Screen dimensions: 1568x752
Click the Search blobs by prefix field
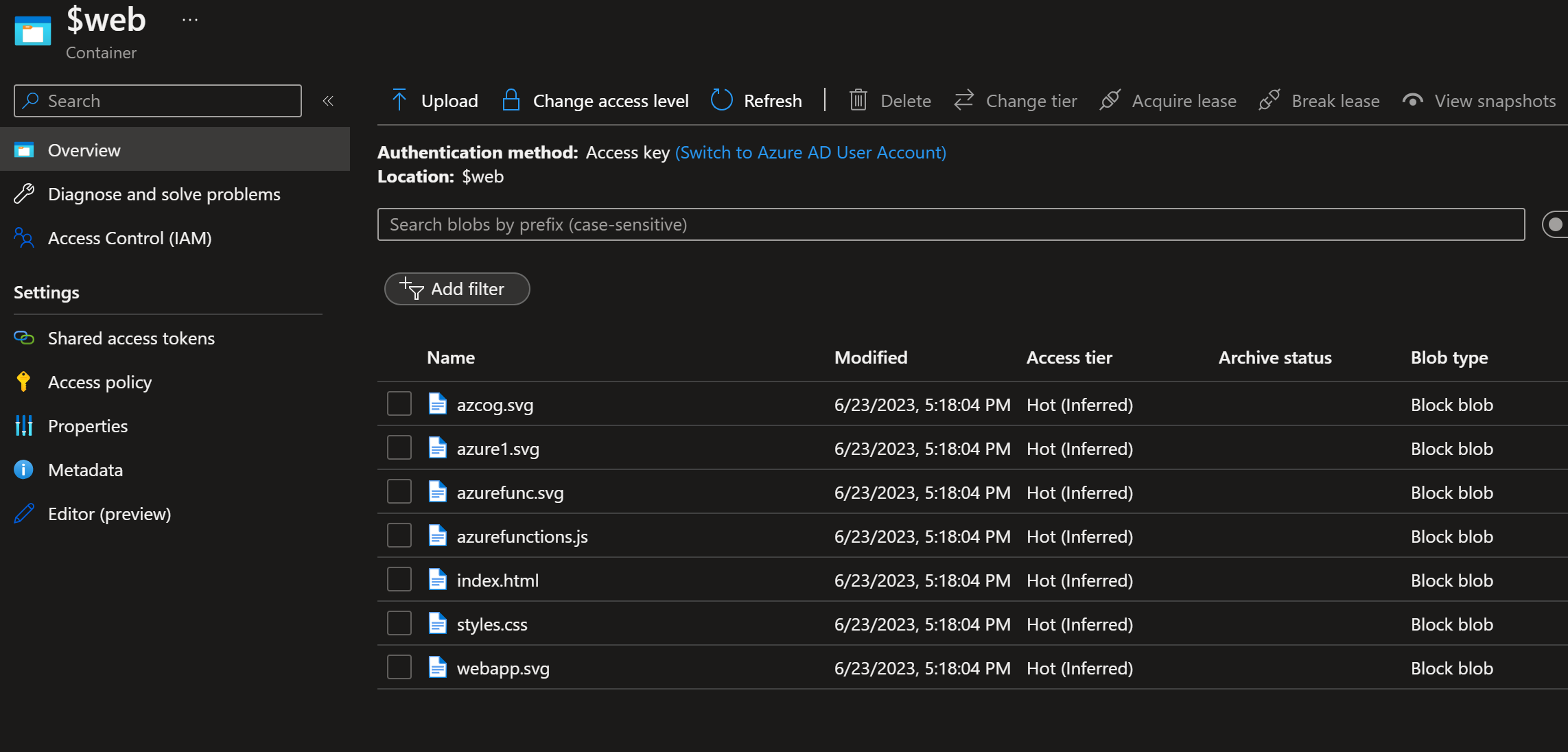(951, 224)
